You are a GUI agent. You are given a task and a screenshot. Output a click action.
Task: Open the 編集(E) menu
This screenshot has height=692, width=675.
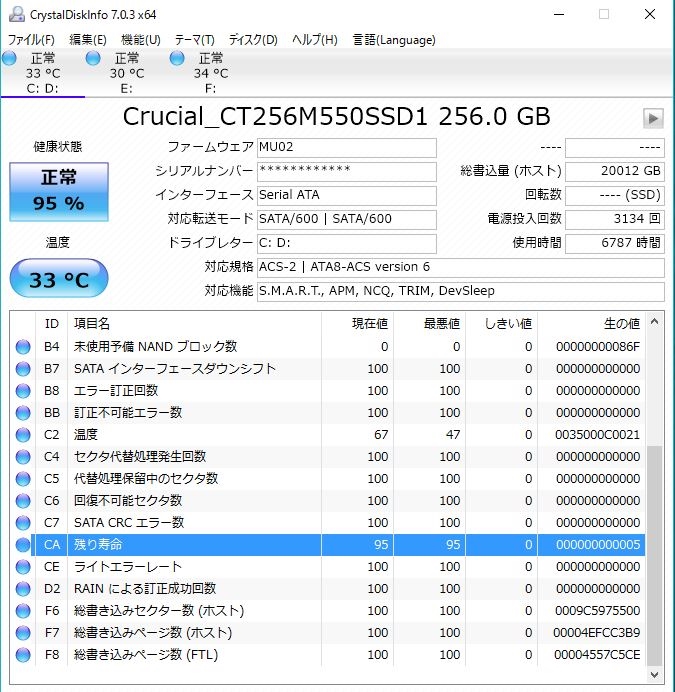(x=88, y=40)
